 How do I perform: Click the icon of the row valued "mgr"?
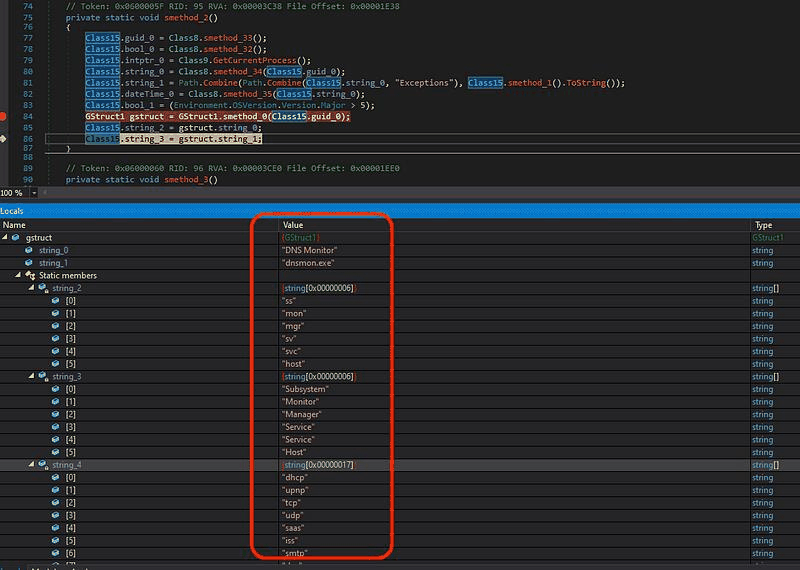tap(56, 326)
